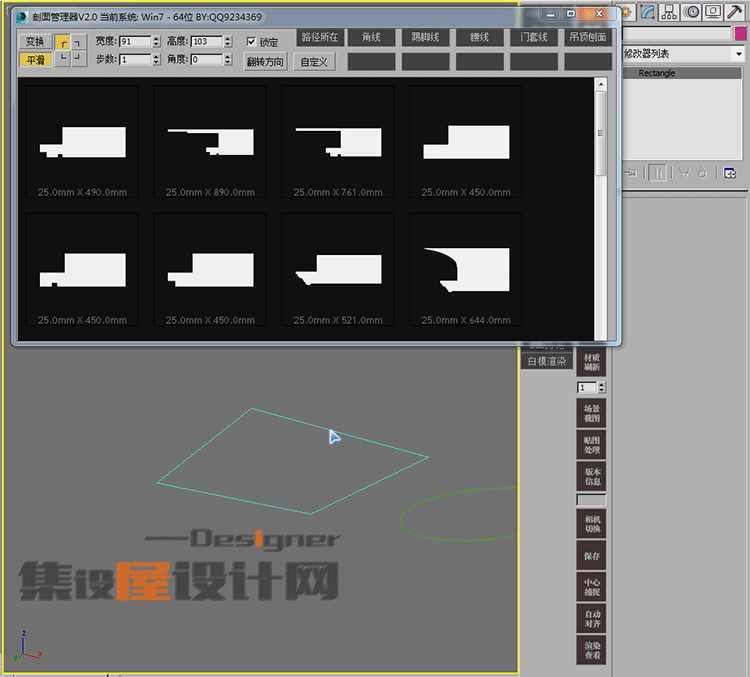The width and height of the screenshot is (750, 677).
Task: Click the 角度 angle spinner arrows
Action: pyautogui.click(x=228, y=59)
